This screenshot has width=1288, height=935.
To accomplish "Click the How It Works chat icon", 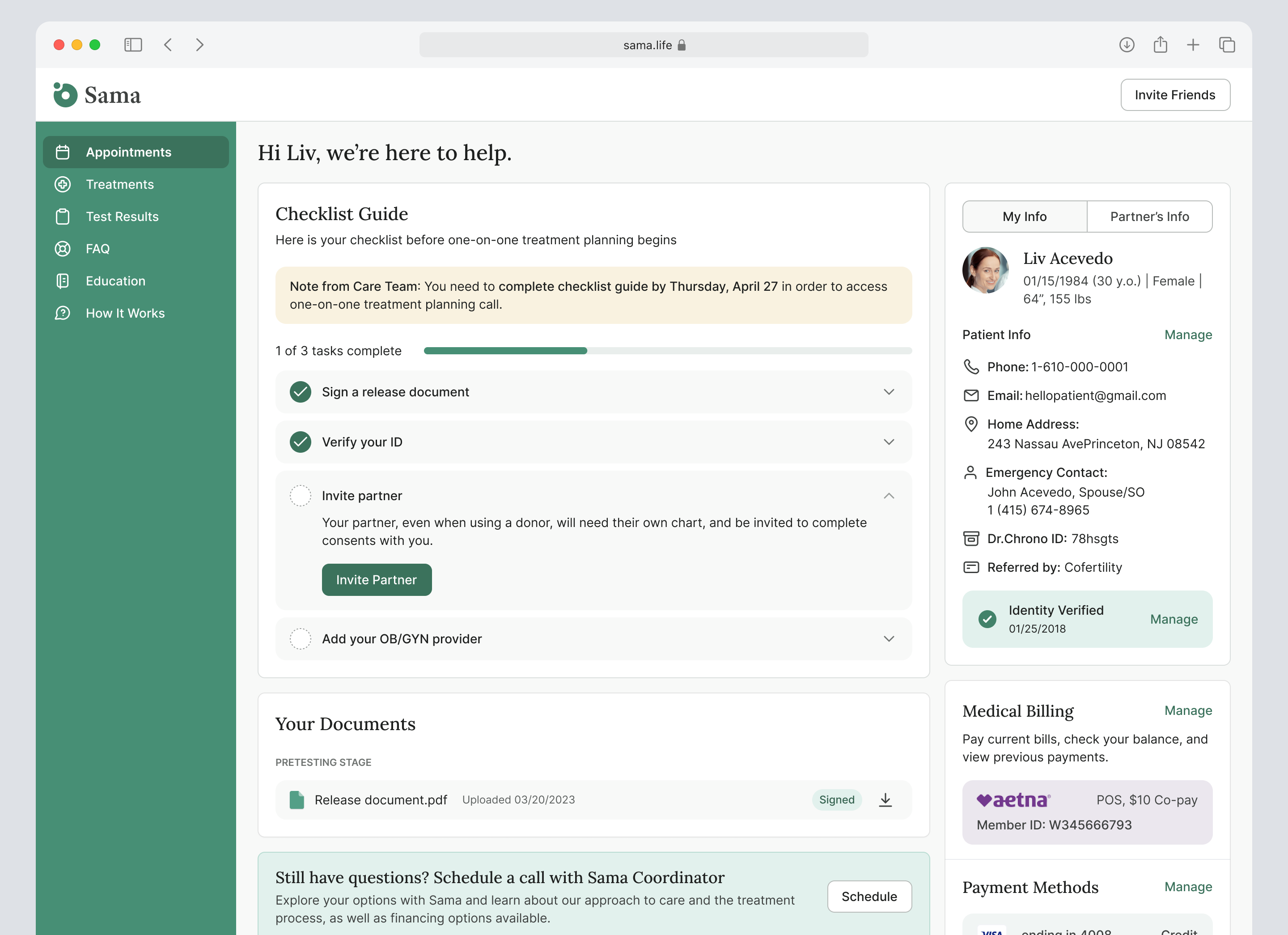I will (63, 313).
